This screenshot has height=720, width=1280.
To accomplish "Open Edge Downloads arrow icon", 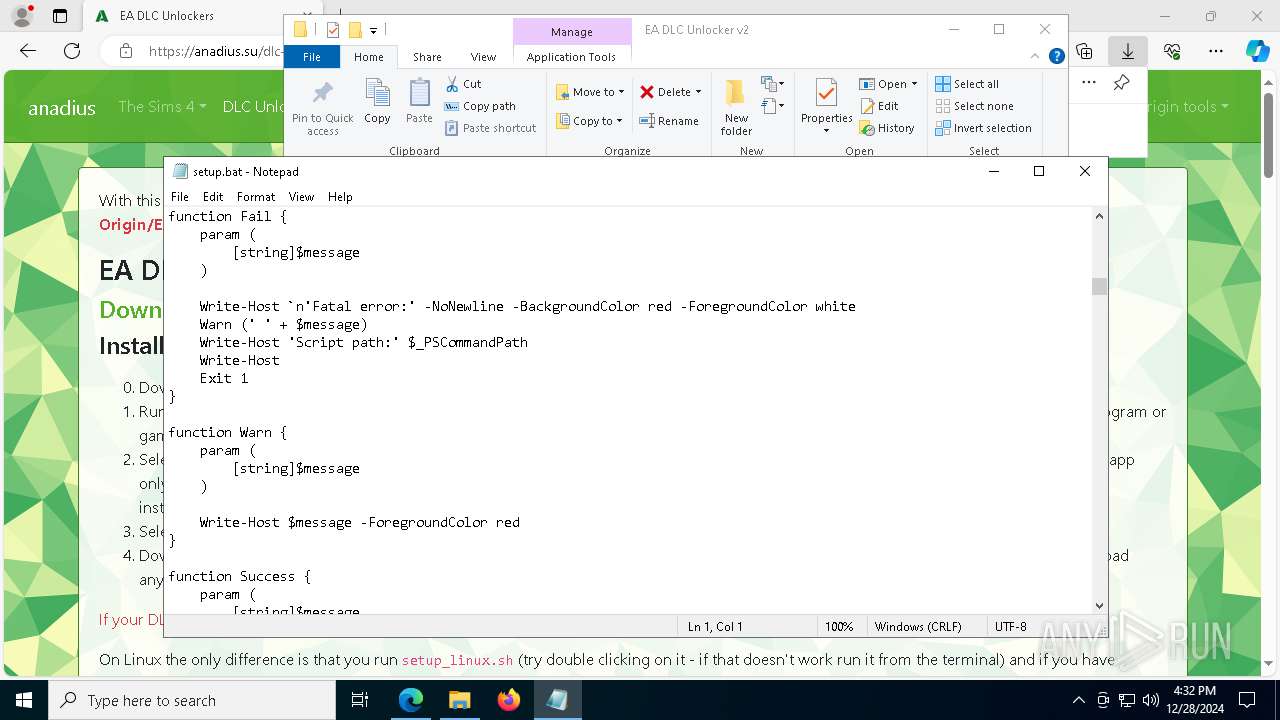I will [x=1128, y=51].
